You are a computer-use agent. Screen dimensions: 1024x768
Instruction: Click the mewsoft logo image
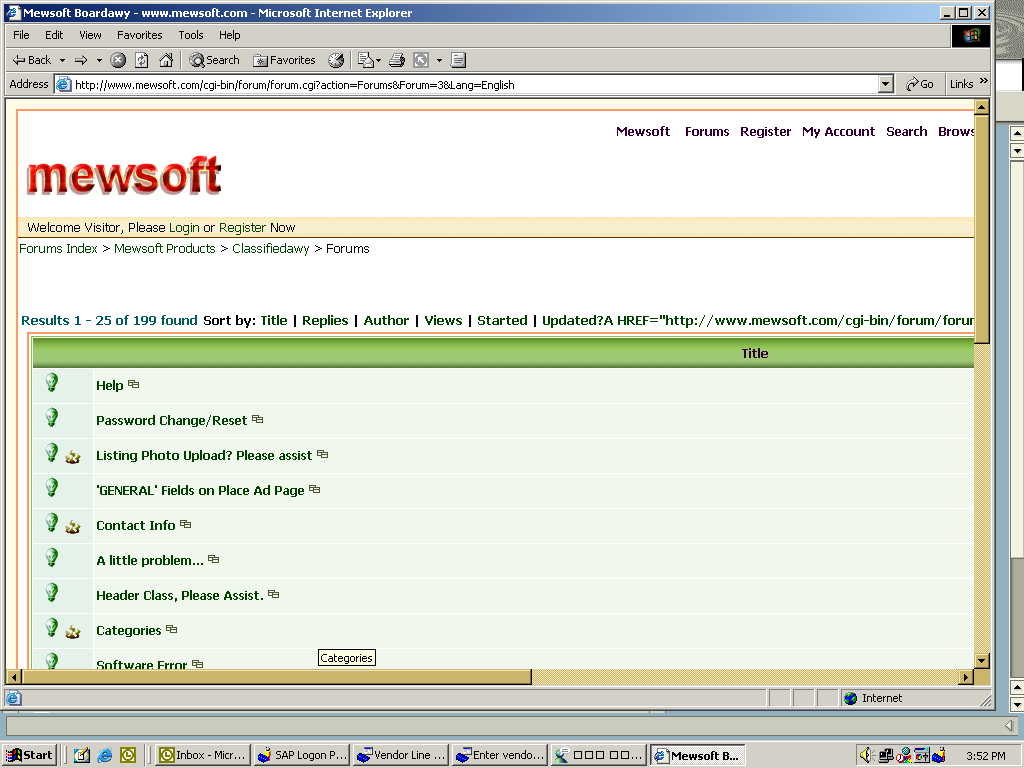point(124,175)
